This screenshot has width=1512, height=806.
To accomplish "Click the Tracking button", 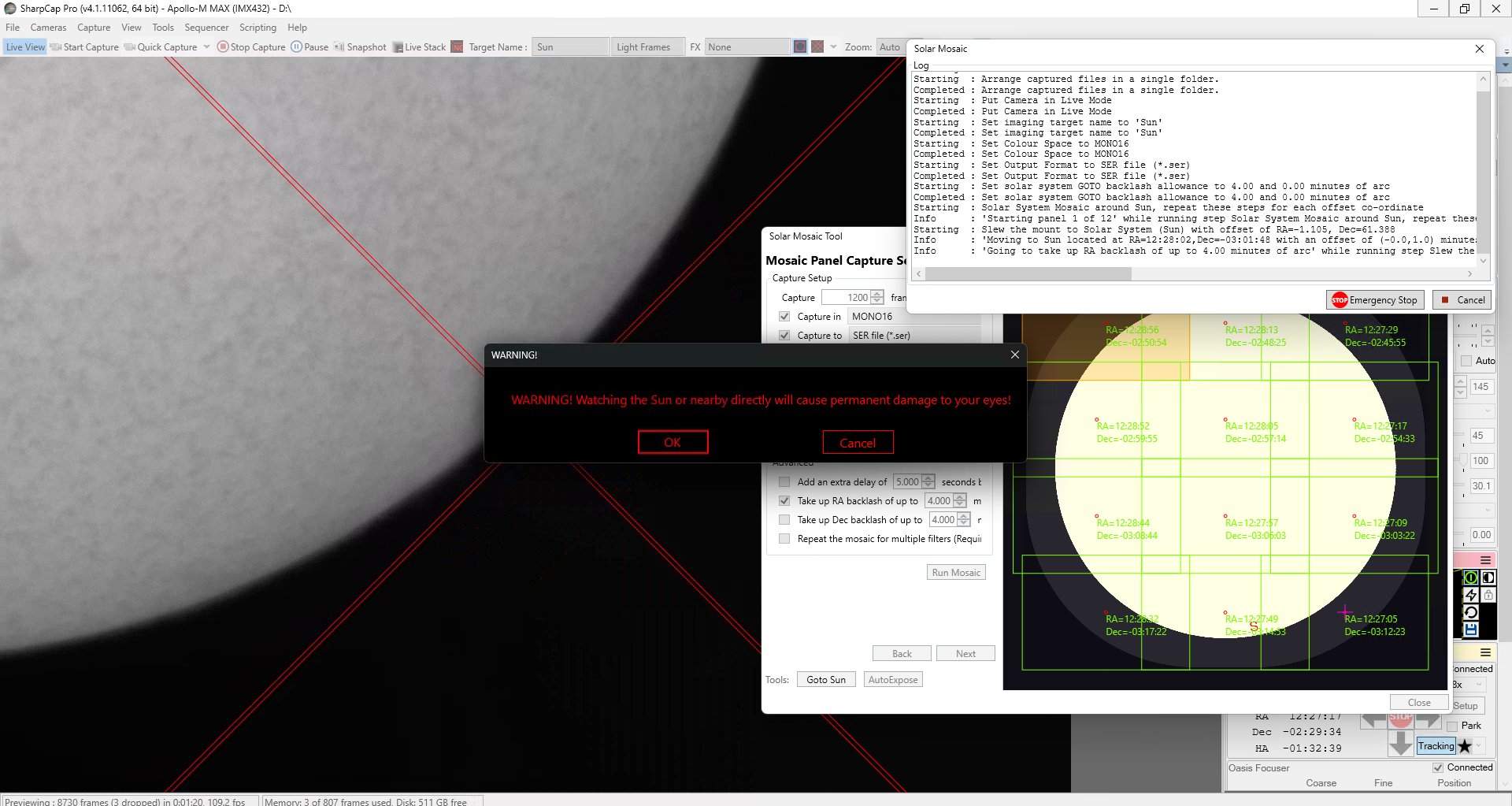I will coord(1436,746).
